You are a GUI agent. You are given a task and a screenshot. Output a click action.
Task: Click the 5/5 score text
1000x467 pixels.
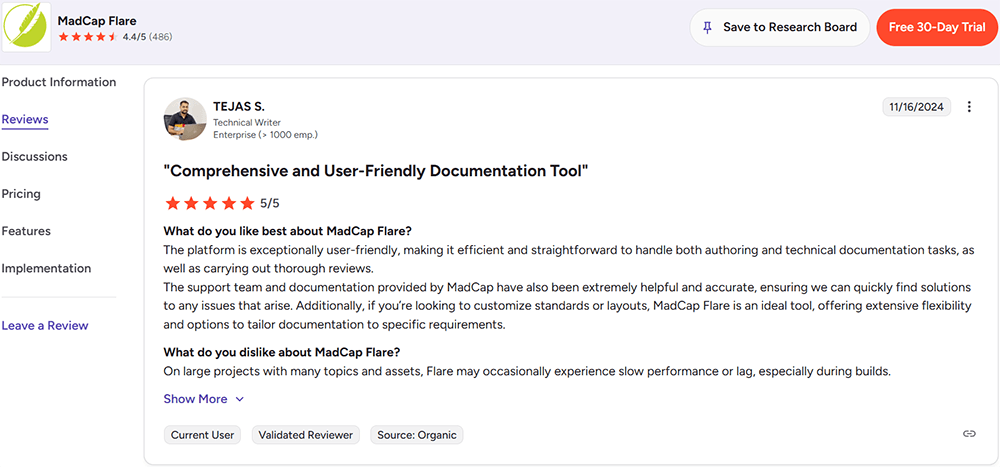[270, 204]
